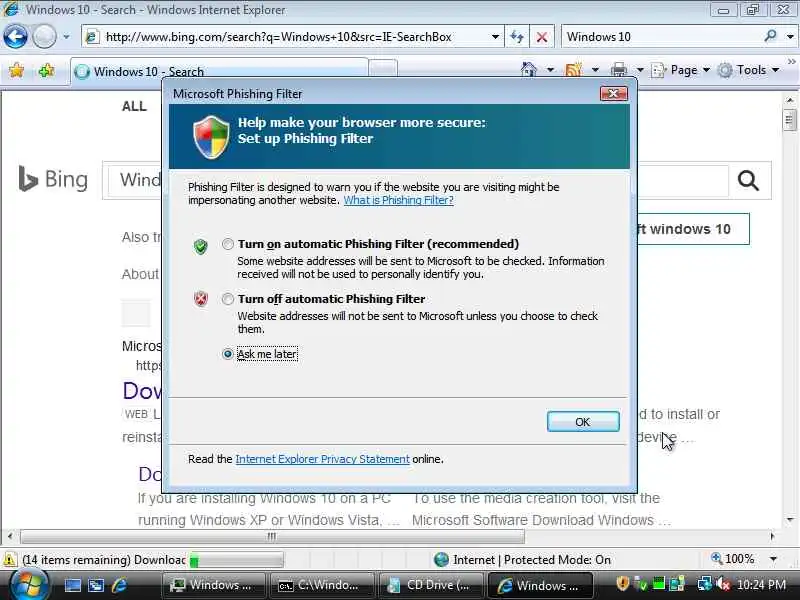Screen dimensions: 800x600
Task: Open Internet Explorer Privacy Statement link
Action: coord(322,459)
